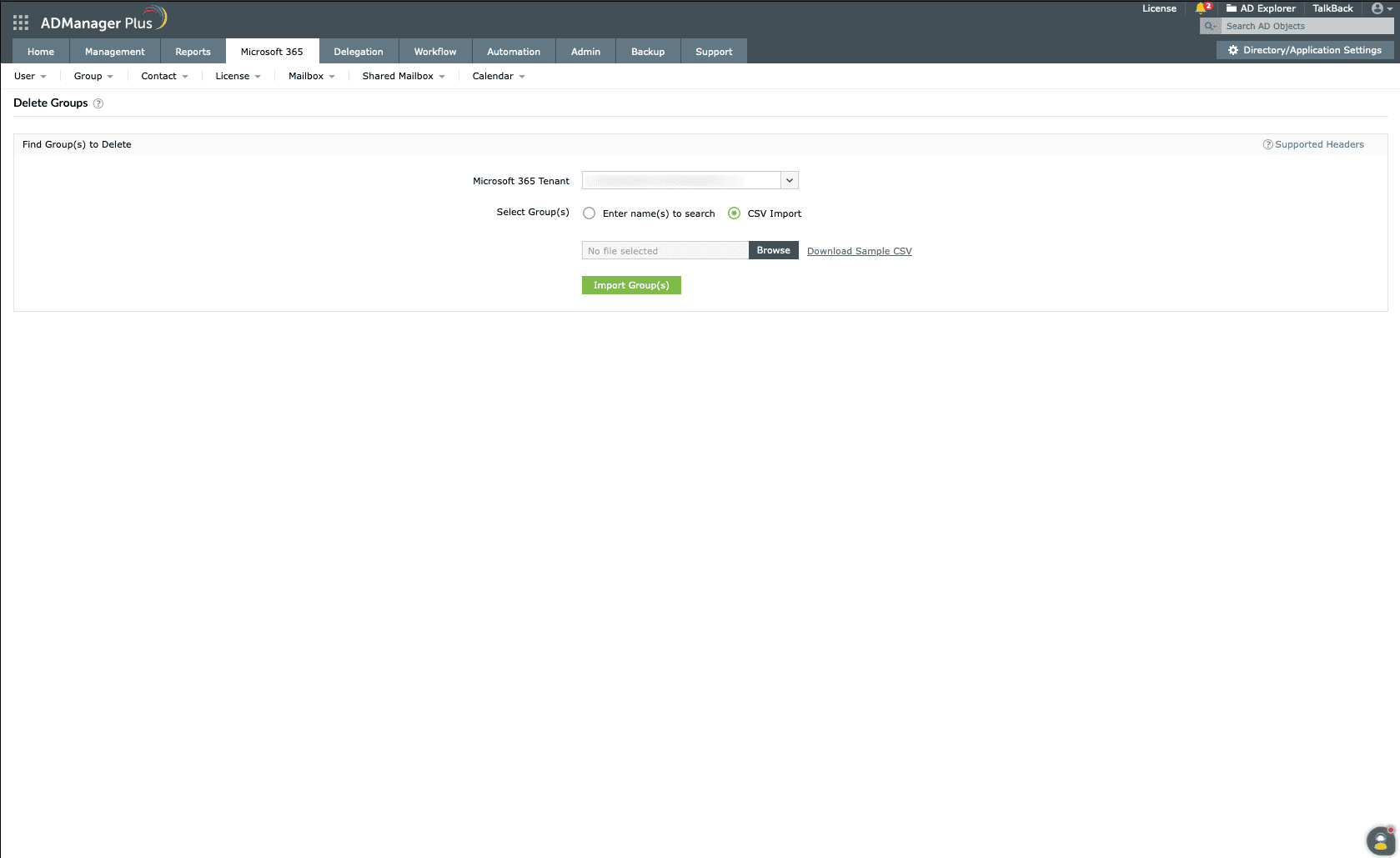1400x858 pixels.
Task: Click the TalkBack link
Action: click(1332, 8)
